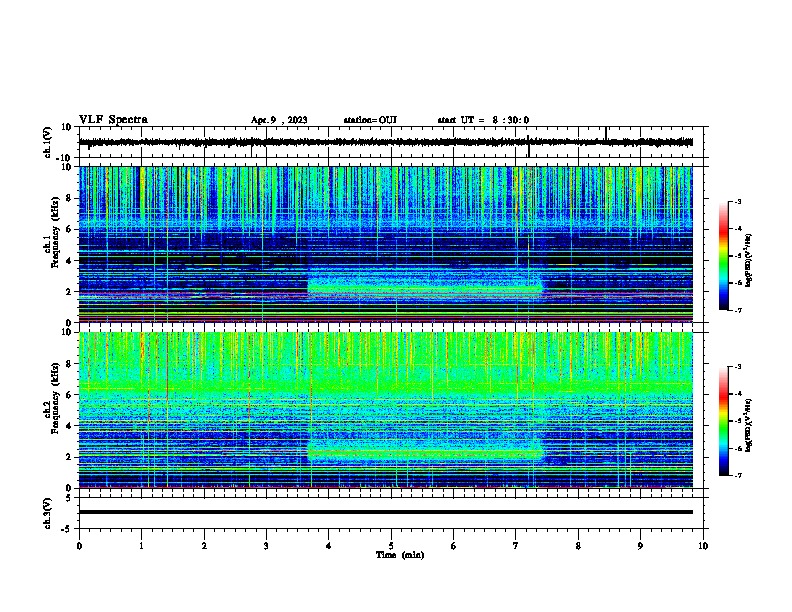
Task: Click time axis tick label "8"
Action: pos(578,546)
